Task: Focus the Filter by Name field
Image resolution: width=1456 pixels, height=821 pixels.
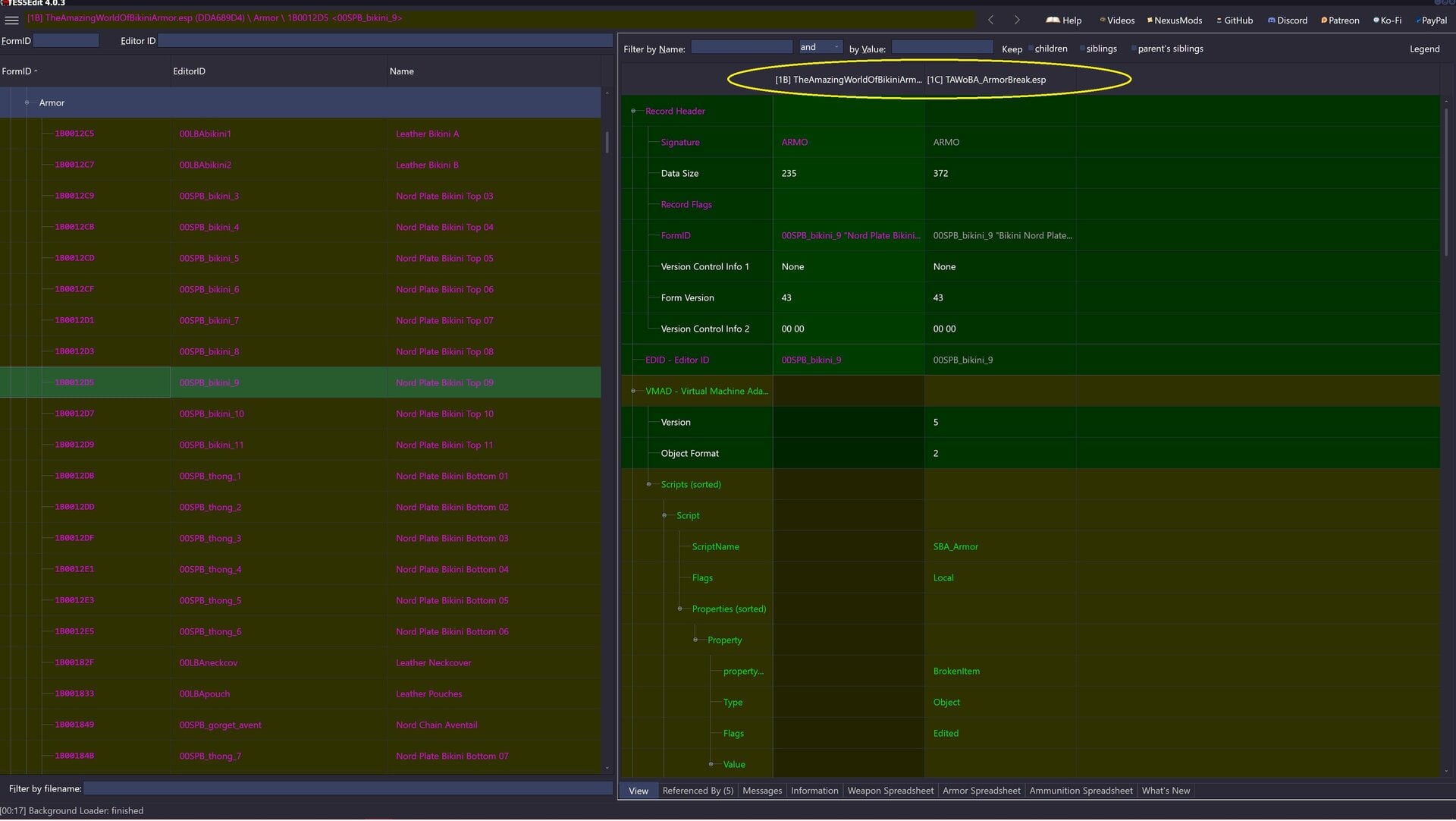Action: (742, 48)
